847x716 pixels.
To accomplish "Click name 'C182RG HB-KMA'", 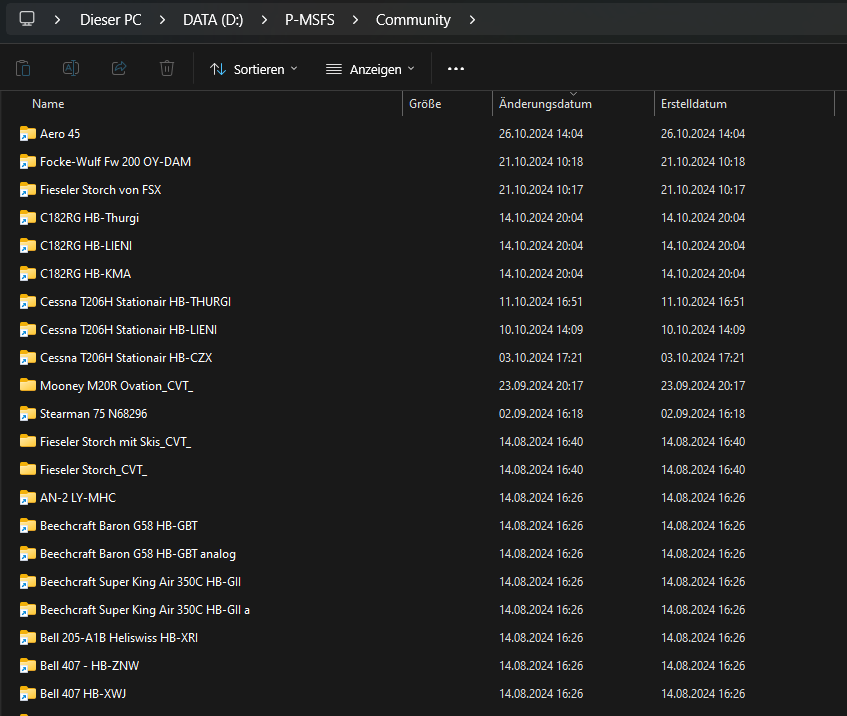I will pyautogui.click(x=85, y=274).
